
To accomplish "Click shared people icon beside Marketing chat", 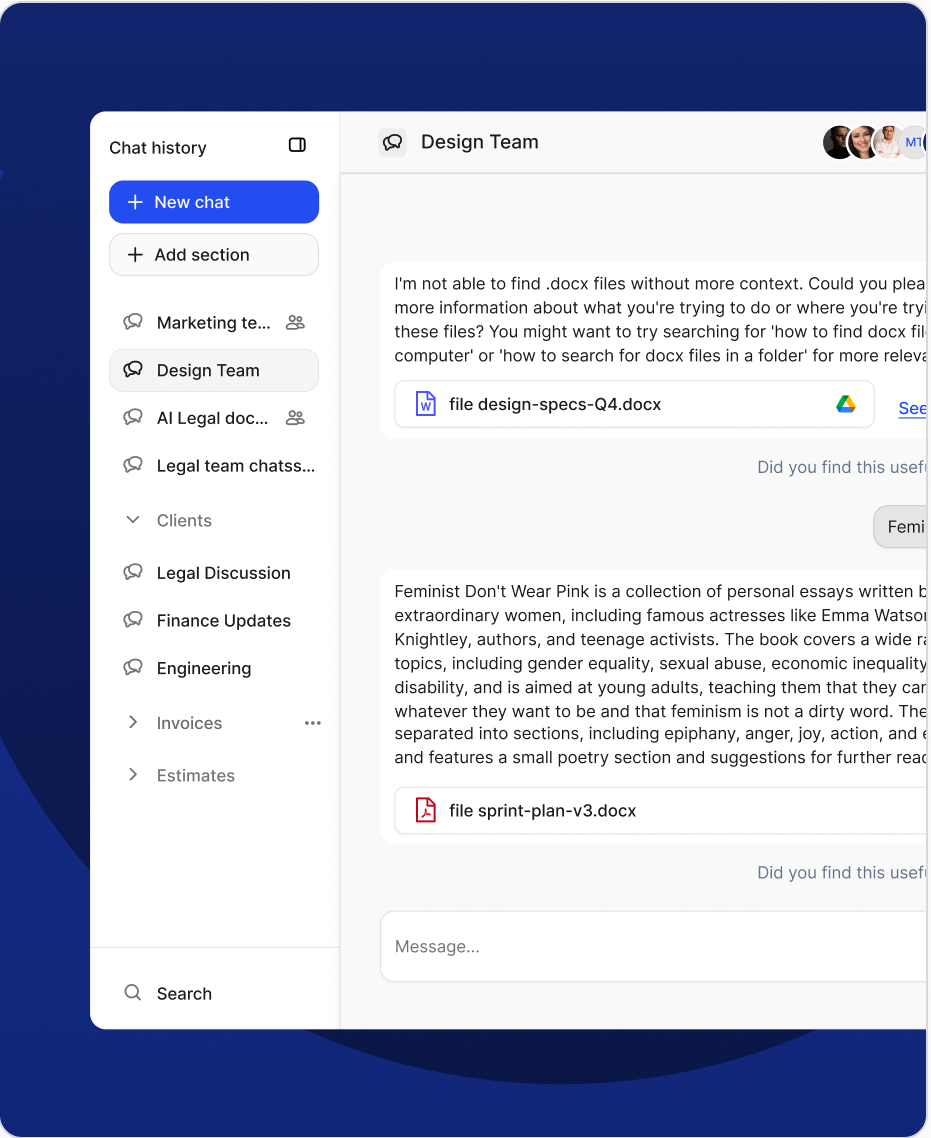I will 295,323.
